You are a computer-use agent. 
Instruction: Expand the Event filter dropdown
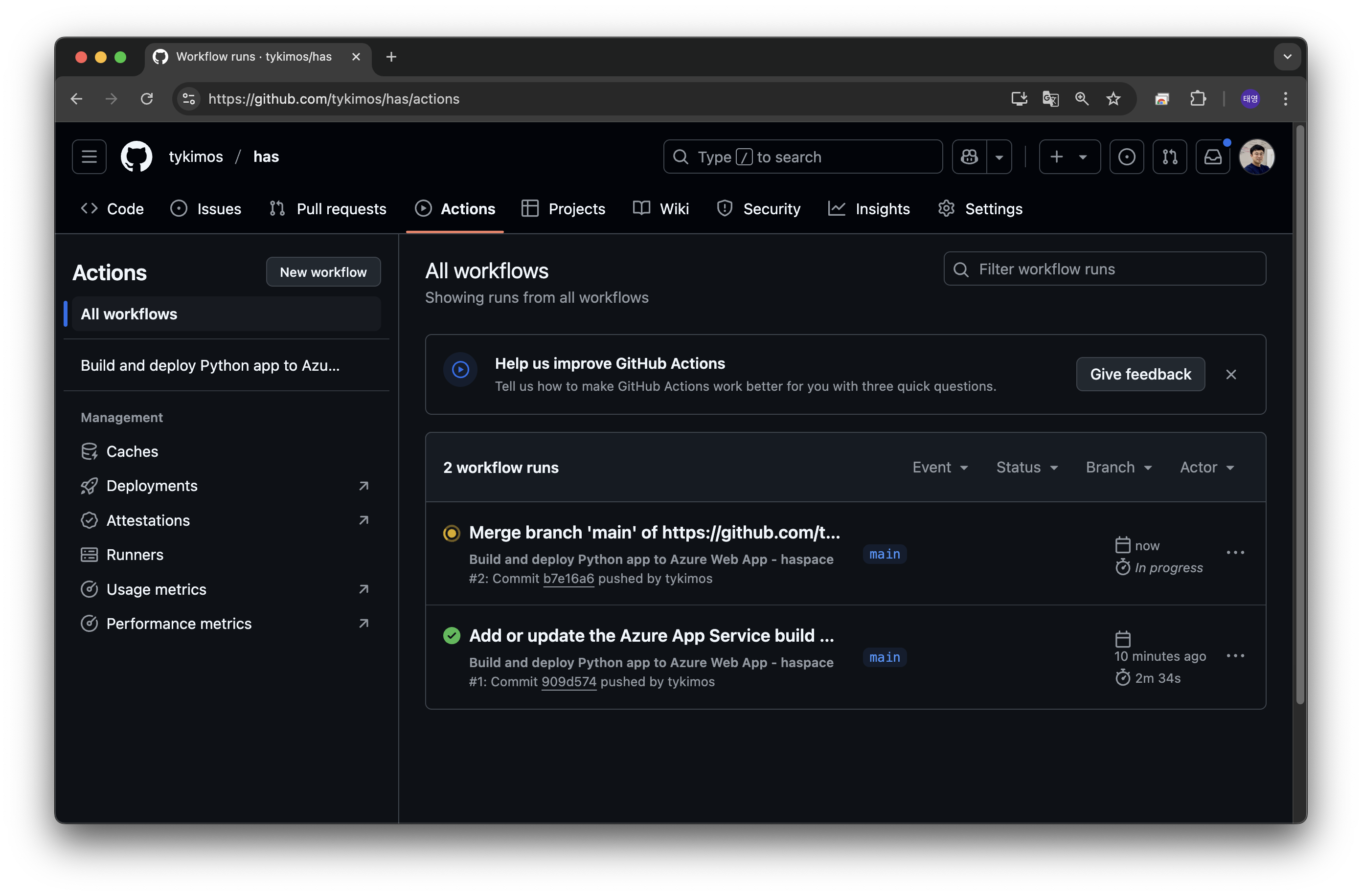point(940,468)
